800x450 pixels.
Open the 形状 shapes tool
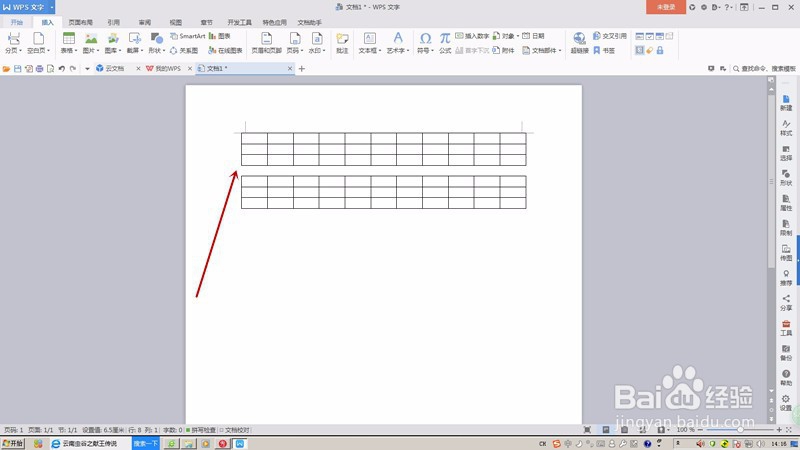tap(156, 39)
